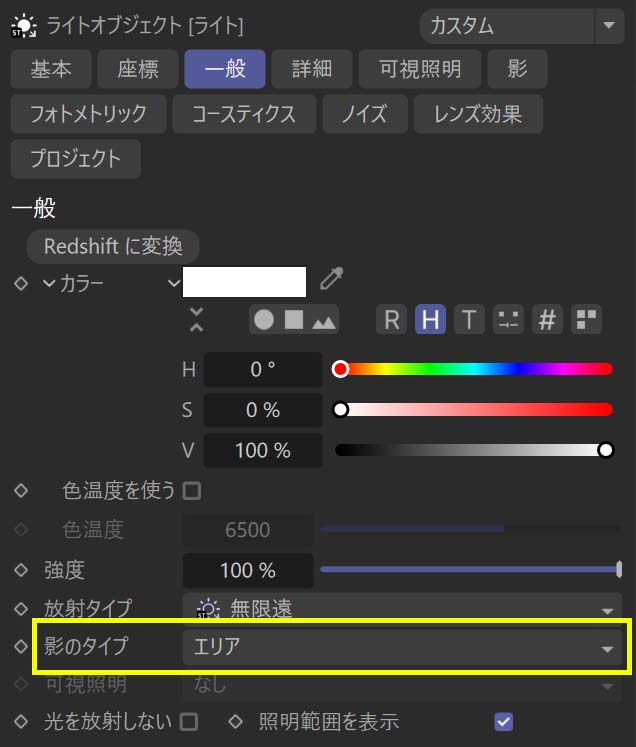
Task: Click the Redshift に変換 button
Action: (113, 246)
